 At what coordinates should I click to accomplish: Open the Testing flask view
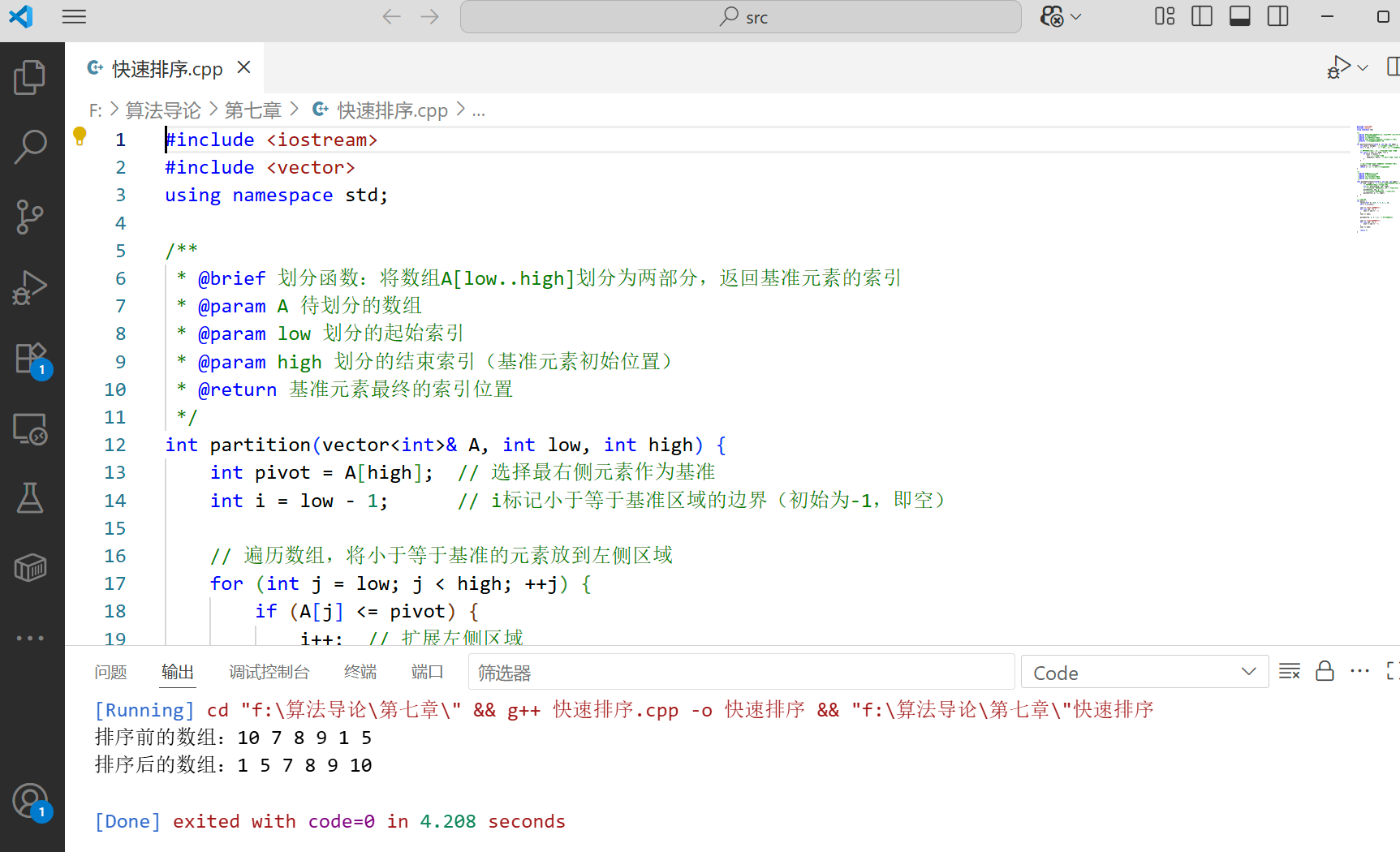click(x=31, y=498)
